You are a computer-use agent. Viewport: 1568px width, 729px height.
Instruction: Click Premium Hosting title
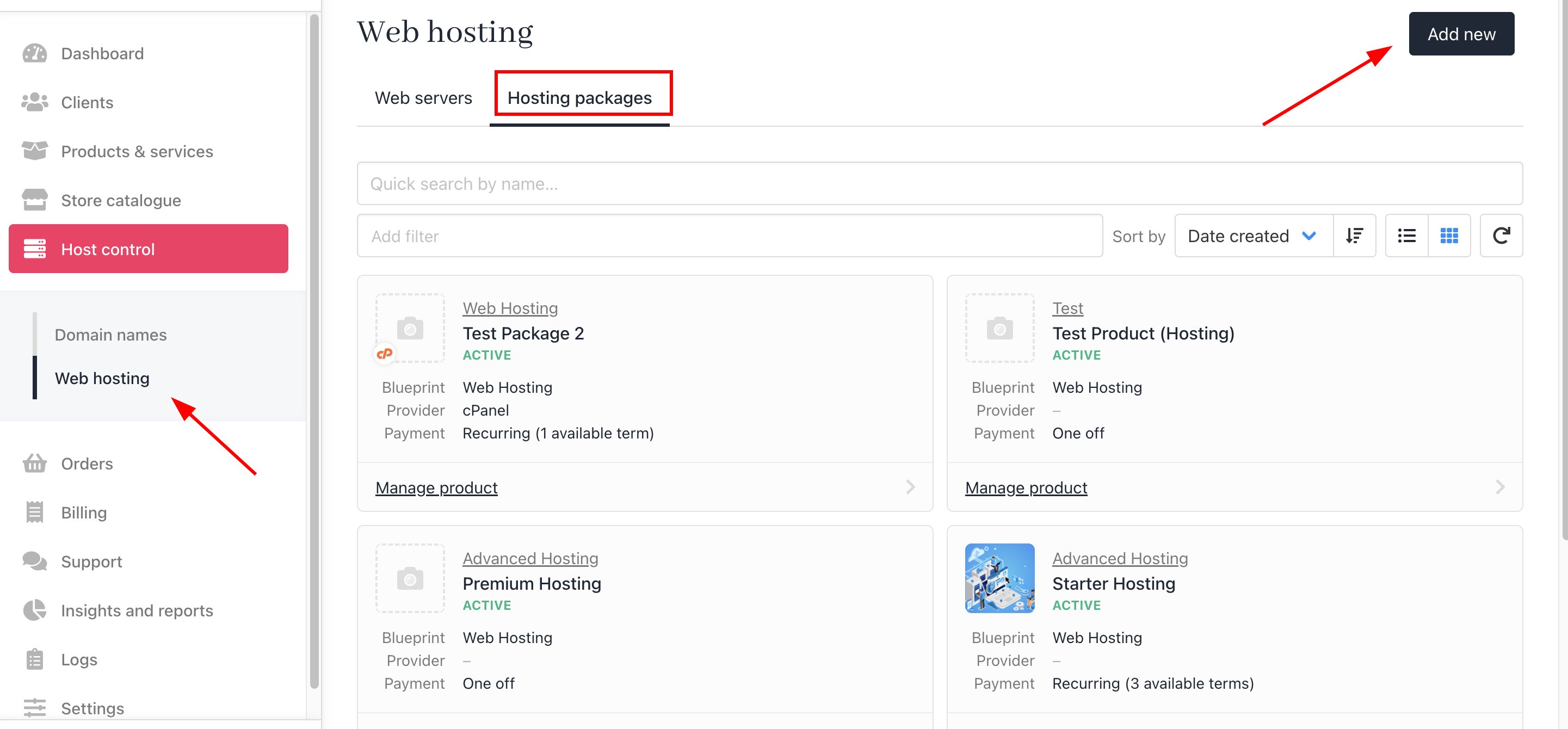point(532,584)
